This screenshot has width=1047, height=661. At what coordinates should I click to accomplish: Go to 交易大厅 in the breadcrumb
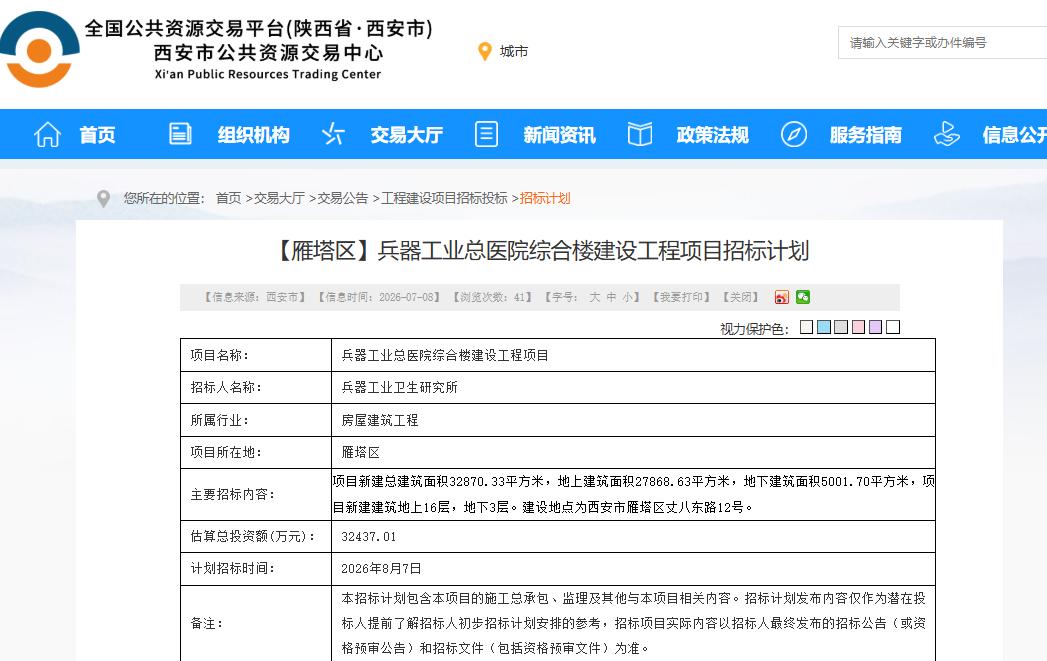pos(279,198)
